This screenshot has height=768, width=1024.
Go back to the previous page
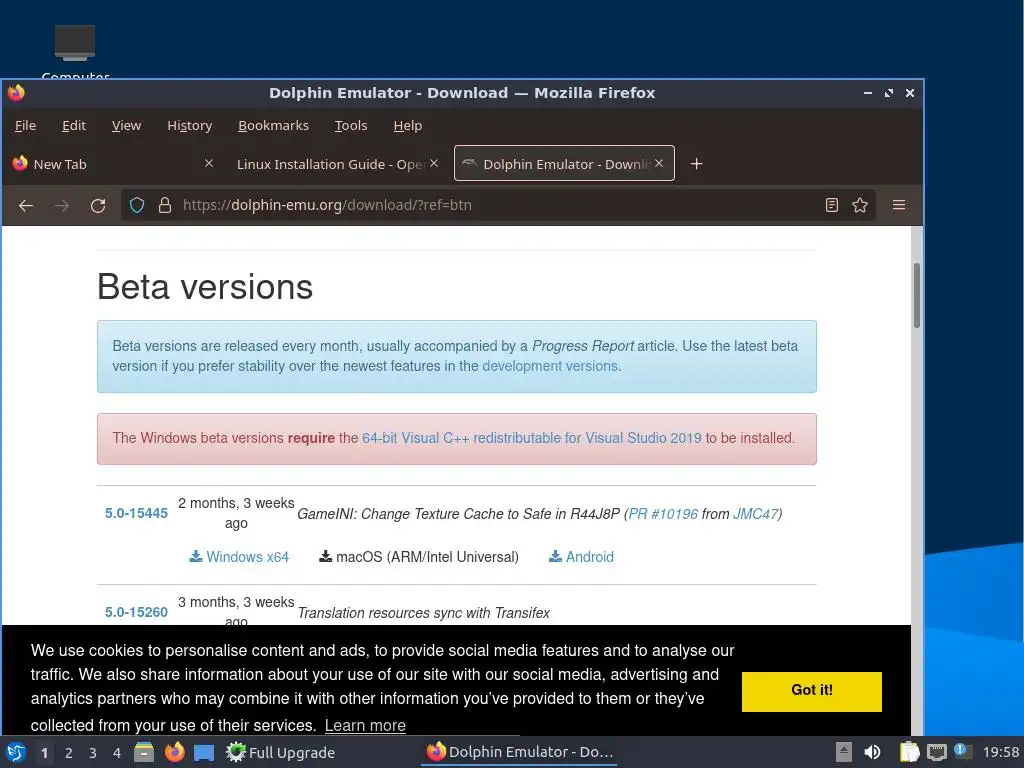pyautogui.click(x=25, y=206)
